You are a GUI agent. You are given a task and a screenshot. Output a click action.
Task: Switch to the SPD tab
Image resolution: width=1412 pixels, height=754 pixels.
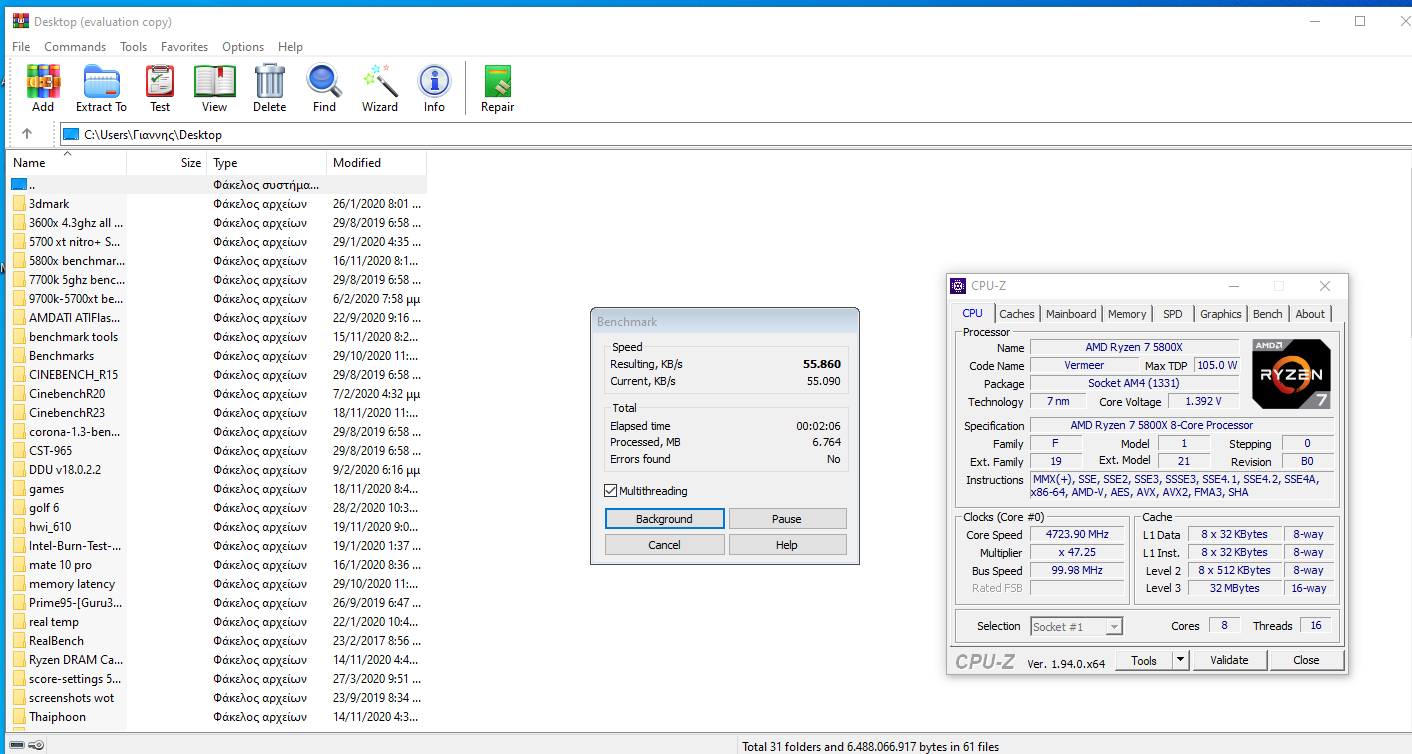[x=1172, y=314]
